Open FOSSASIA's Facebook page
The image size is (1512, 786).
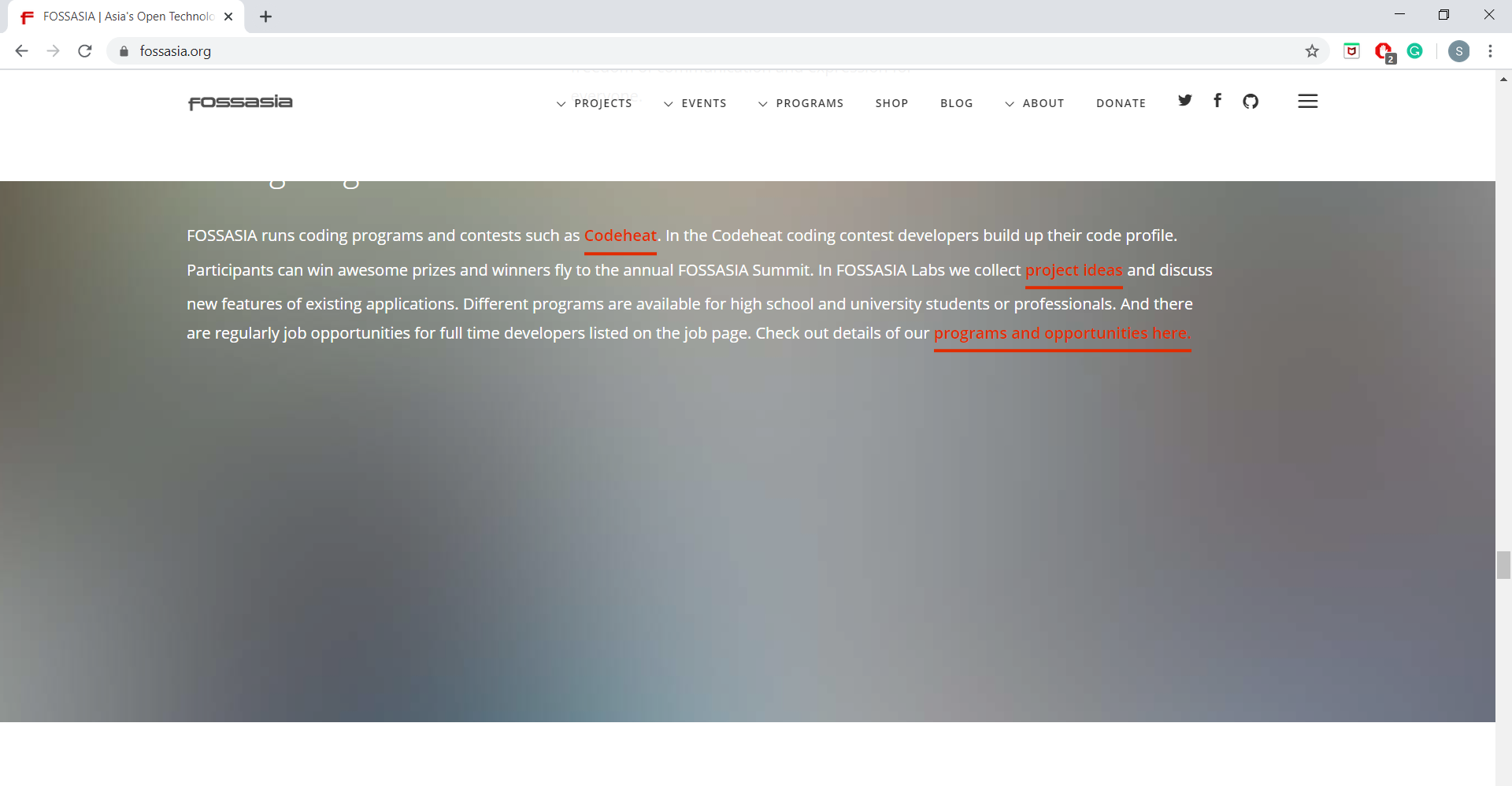1217,101
